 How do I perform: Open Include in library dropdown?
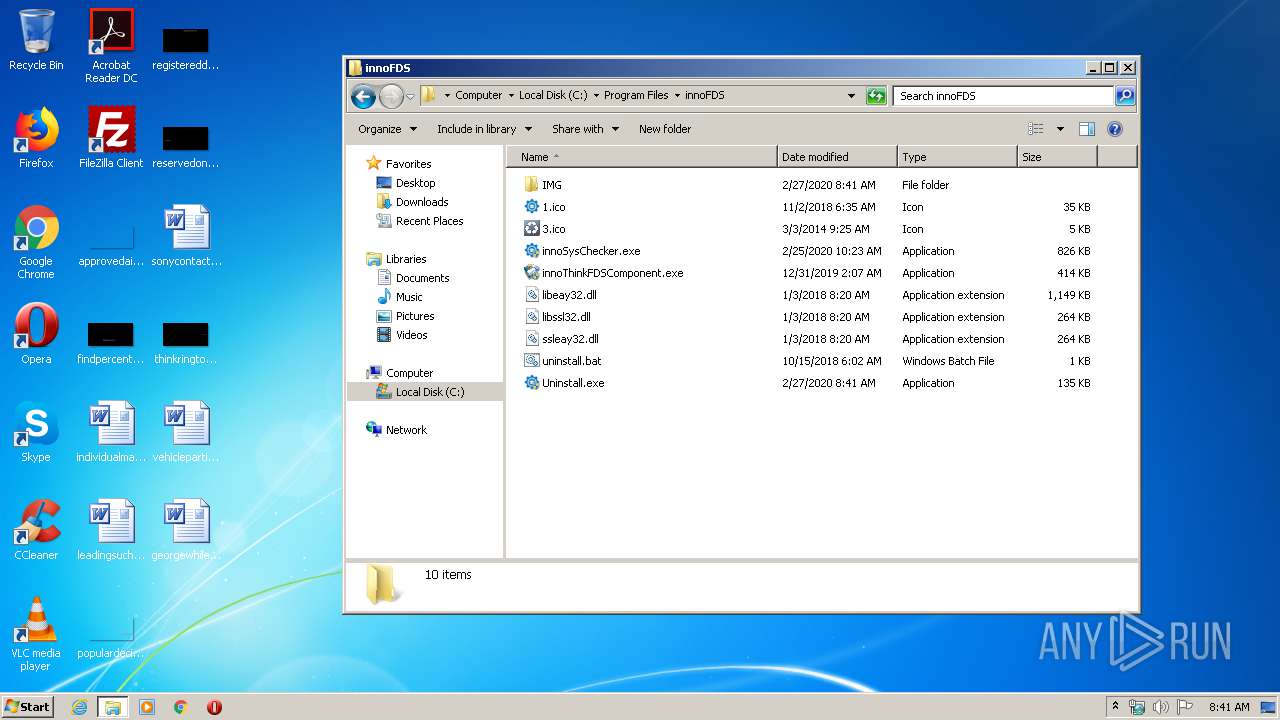[484, 129]
